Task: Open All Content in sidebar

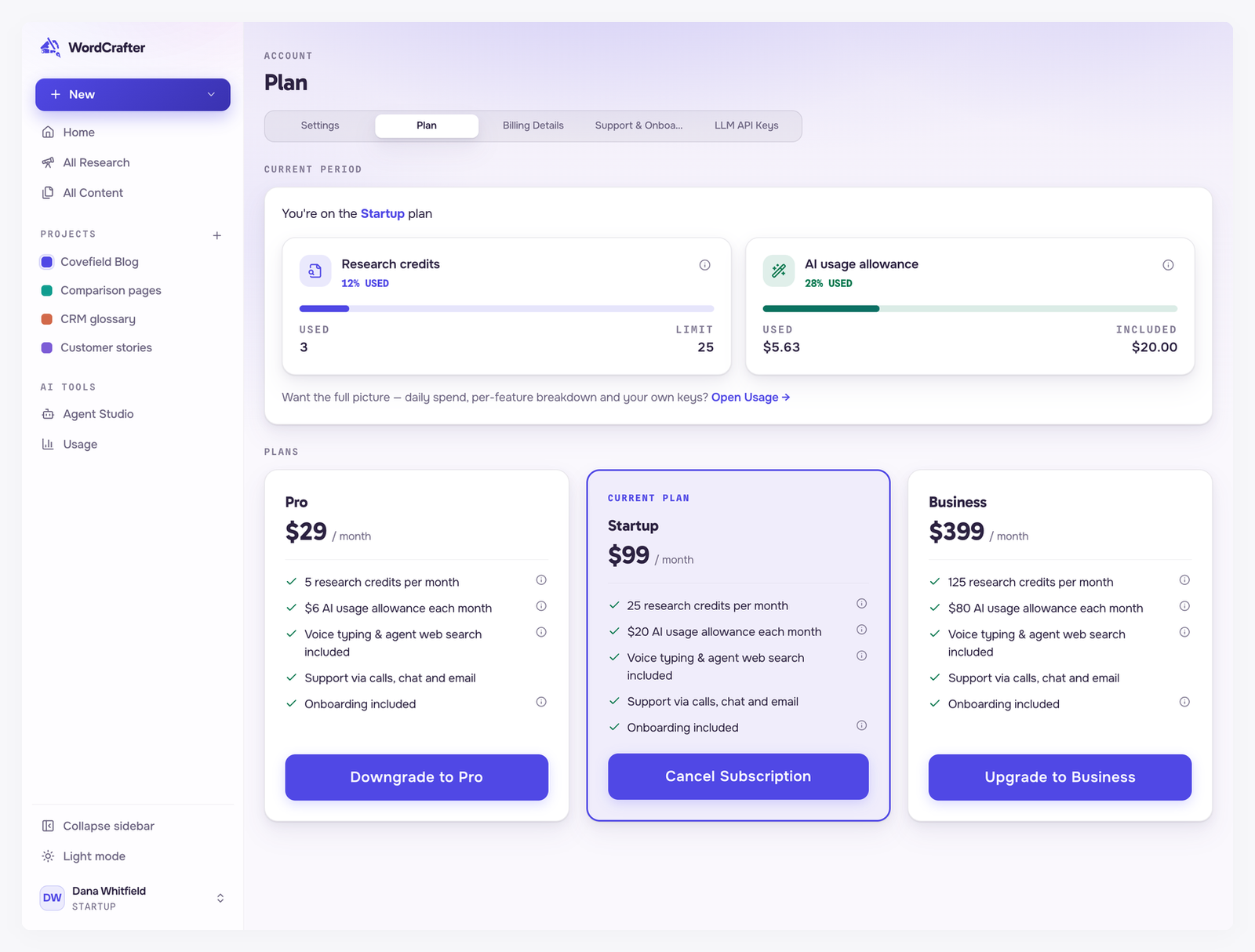Action: click(133, 193)
